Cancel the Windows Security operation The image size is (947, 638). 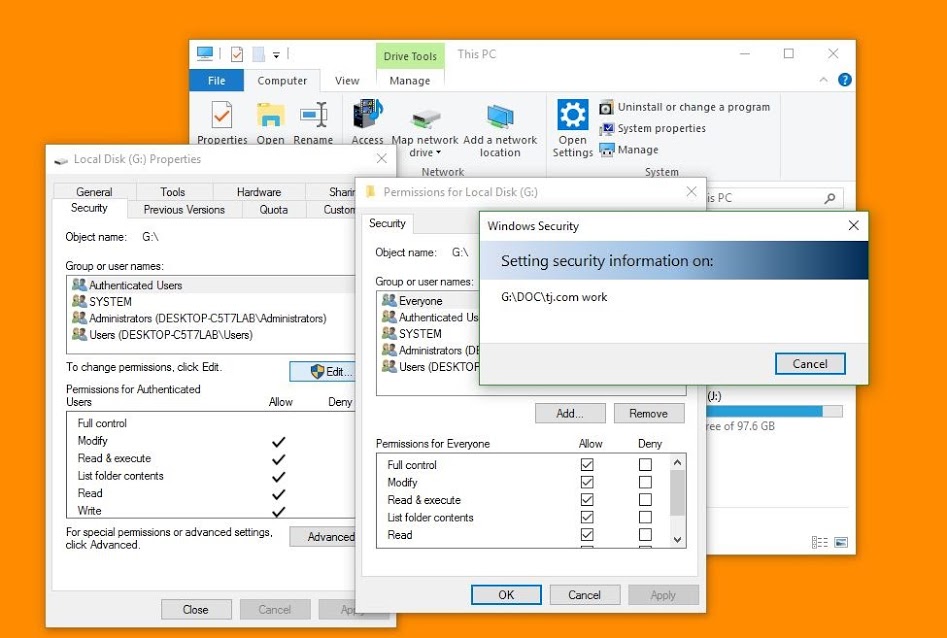click(x=809, y=364)
